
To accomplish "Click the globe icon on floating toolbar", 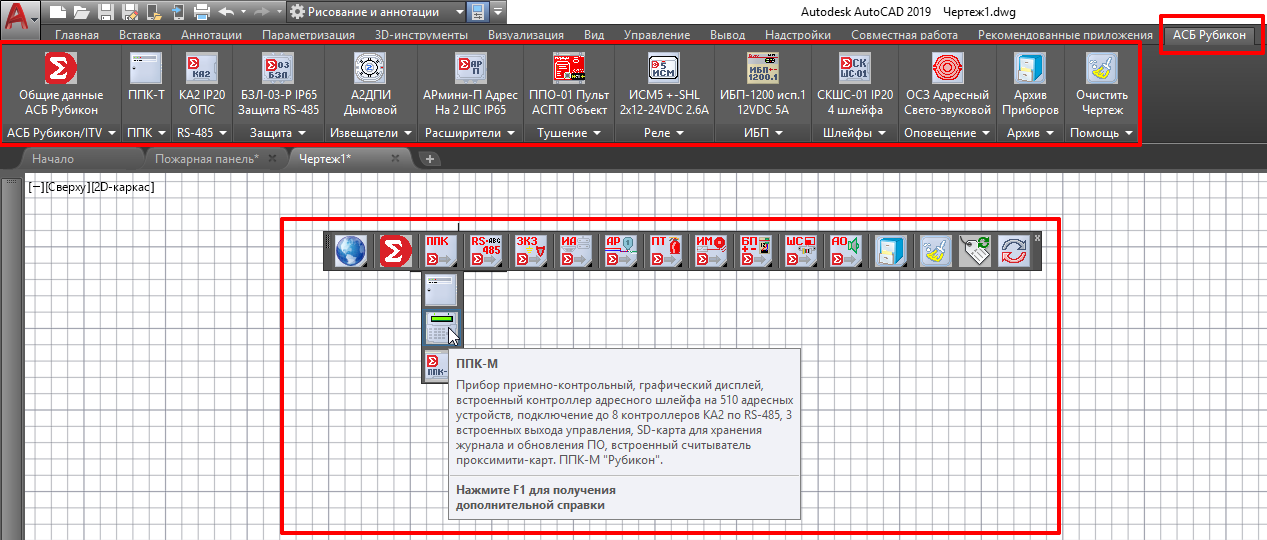I will [x=351, y=251].
